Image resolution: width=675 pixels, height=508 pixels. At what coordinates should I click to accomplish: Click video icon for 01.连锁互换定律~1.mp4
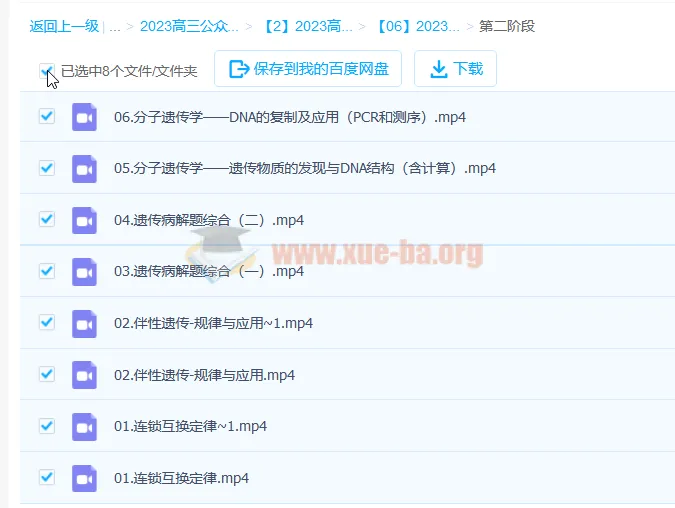pos(84,426)
